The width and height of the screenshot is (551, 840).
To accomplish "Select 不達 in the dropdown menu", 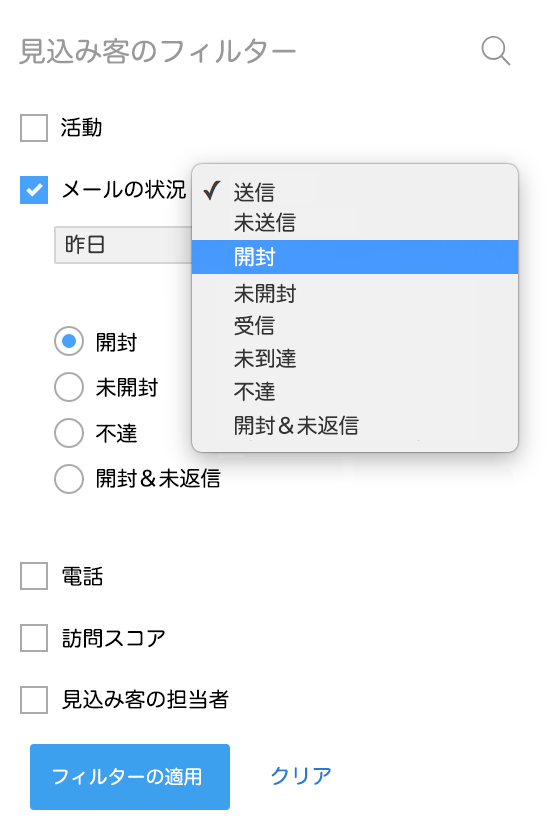I will [355, 392].
